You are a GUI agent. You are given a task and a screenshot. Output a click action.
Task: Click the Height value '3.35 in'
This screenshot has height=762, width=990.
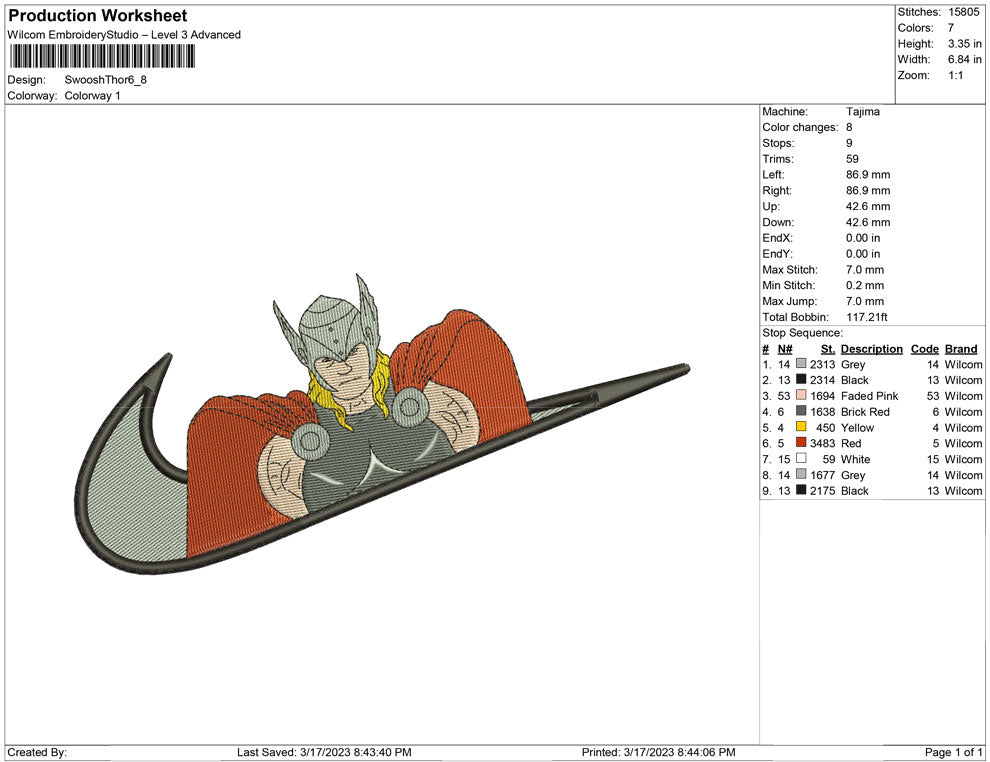[965, 44]
